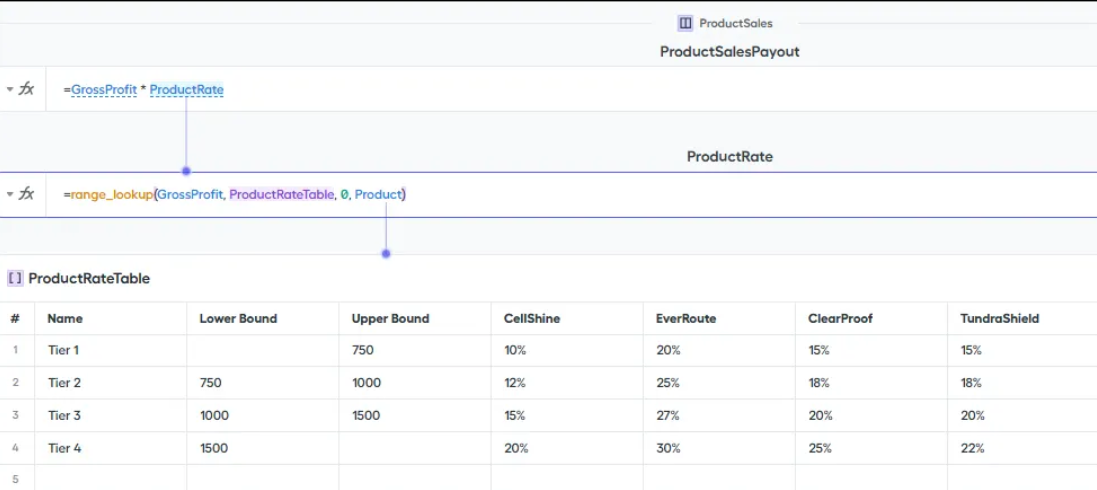Click Tier 3 EverRoute rate 27%
Viewport: 1097px width, 490px height.
pos(719,415)
